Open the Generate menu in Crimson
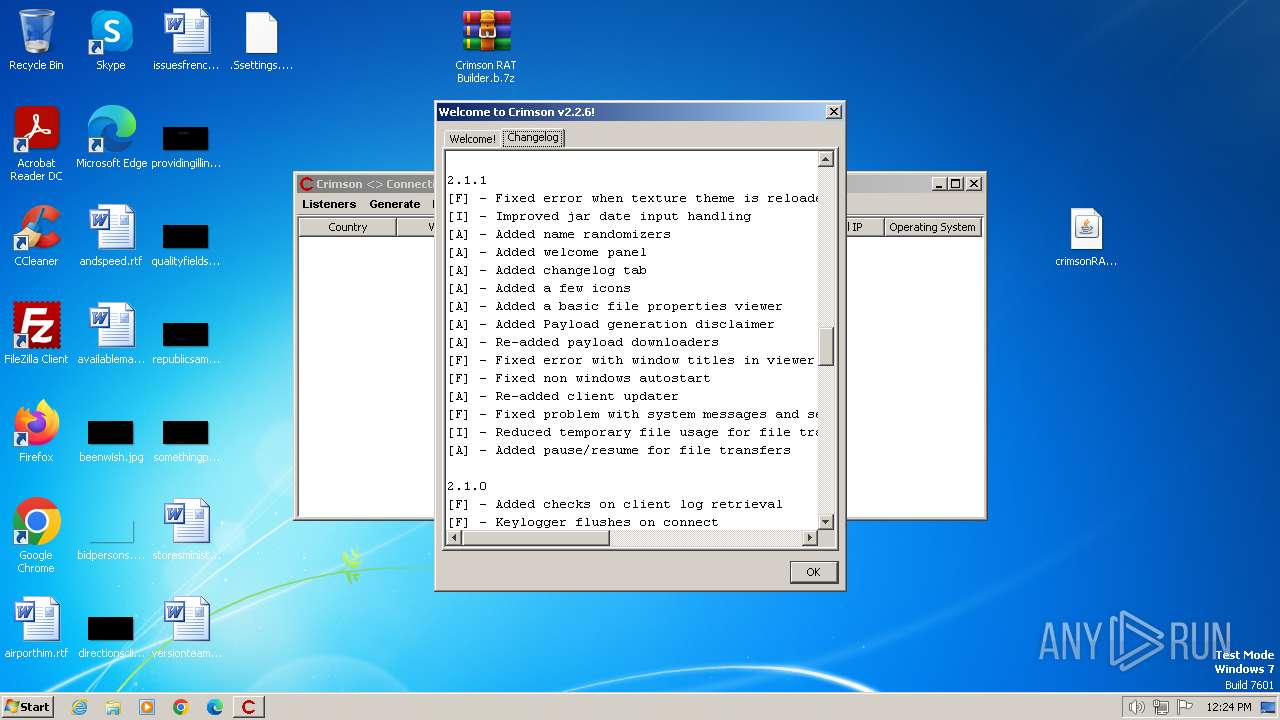Image resolution: width=1280 pixels, height=720 pixels. 394,204
